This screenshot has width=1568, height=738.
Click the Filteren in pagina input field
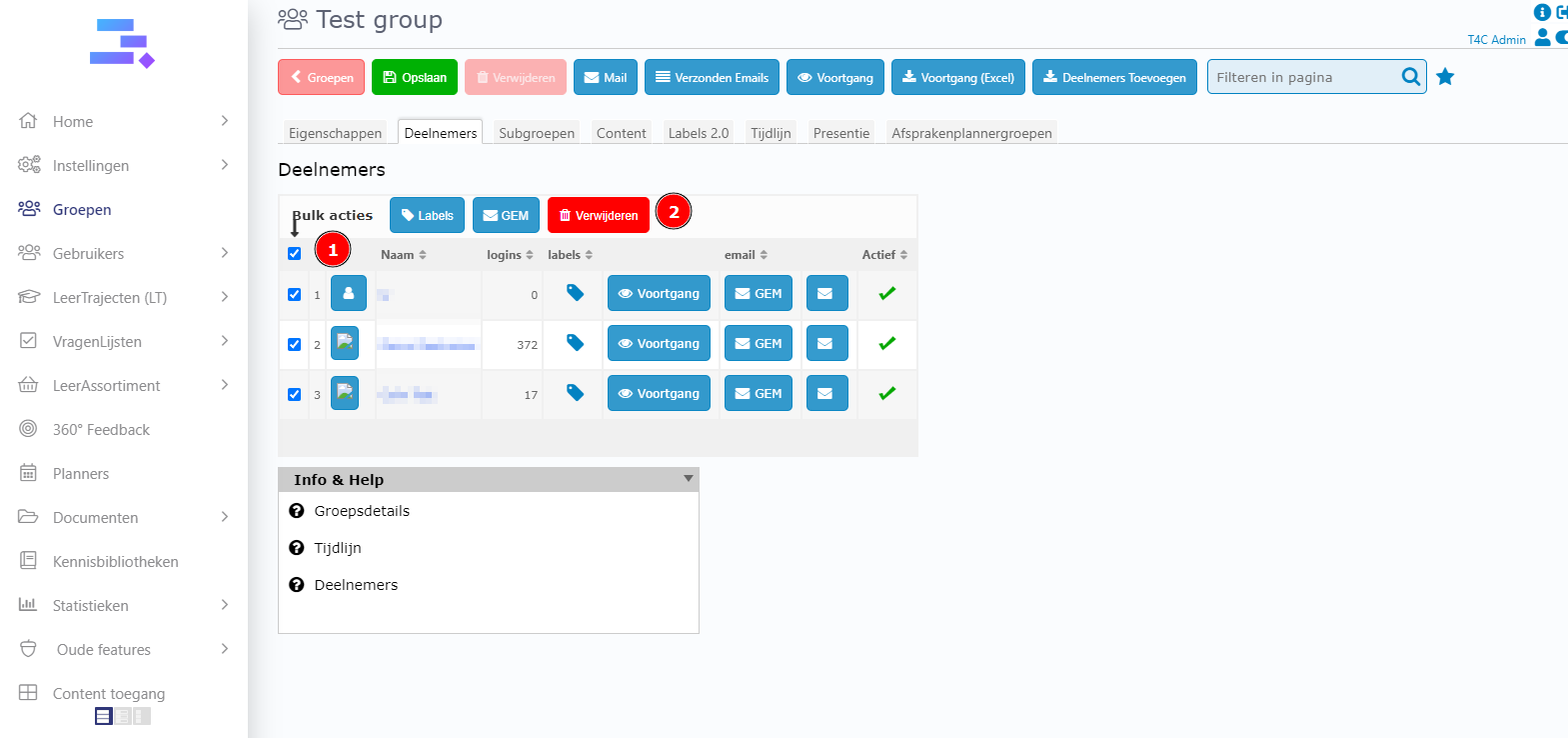pyautogui.click(x=1302, y=77)
